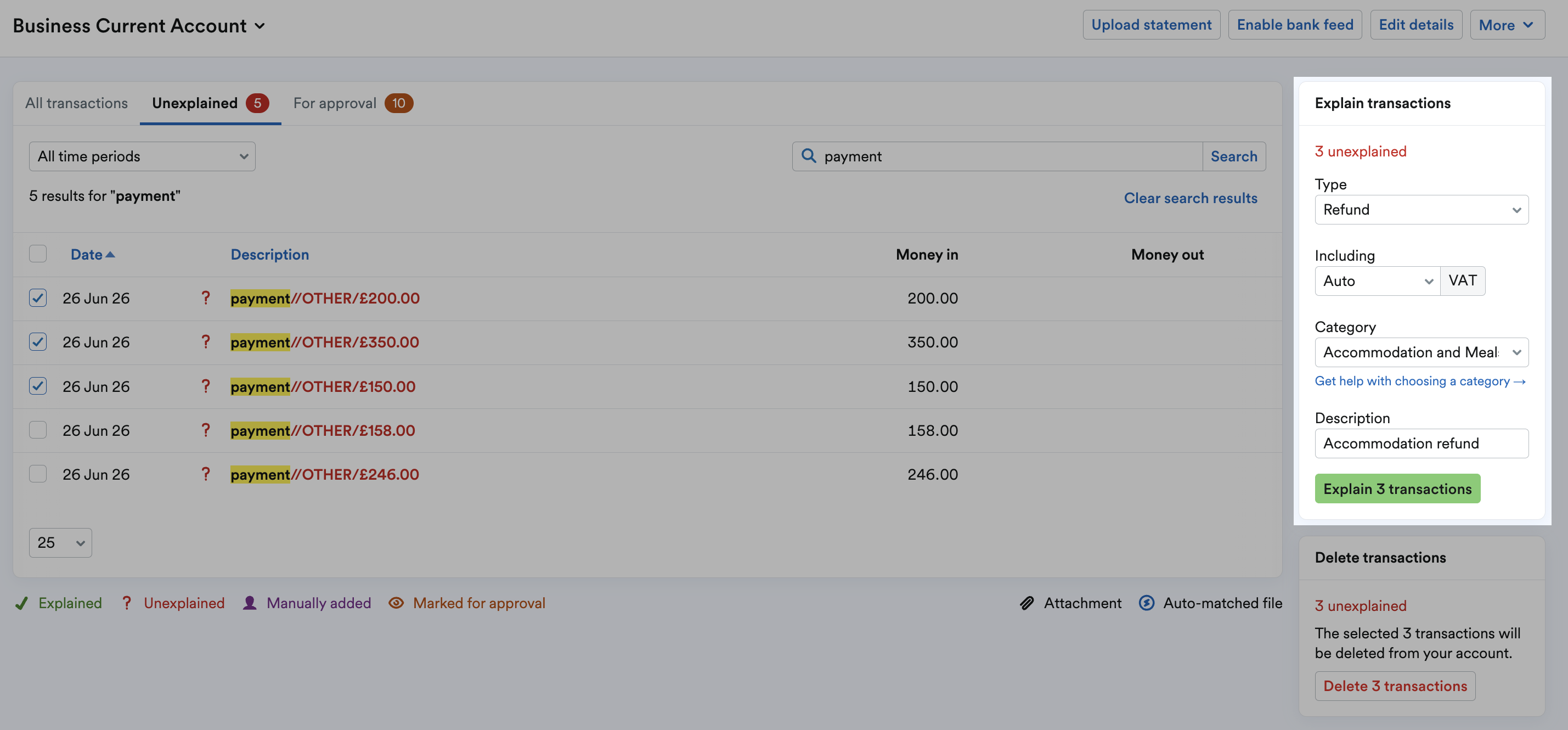Open the rows per page 25 dropdown
Image resolution: width=1568 pixels, height=730 pixels.
pos(60,542)
